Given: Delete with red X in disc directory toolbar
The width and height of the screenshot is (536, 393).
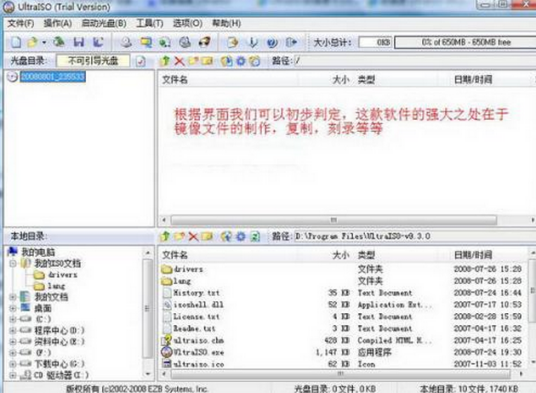Looking at the screenshot, I should click(x=179, y=61).
